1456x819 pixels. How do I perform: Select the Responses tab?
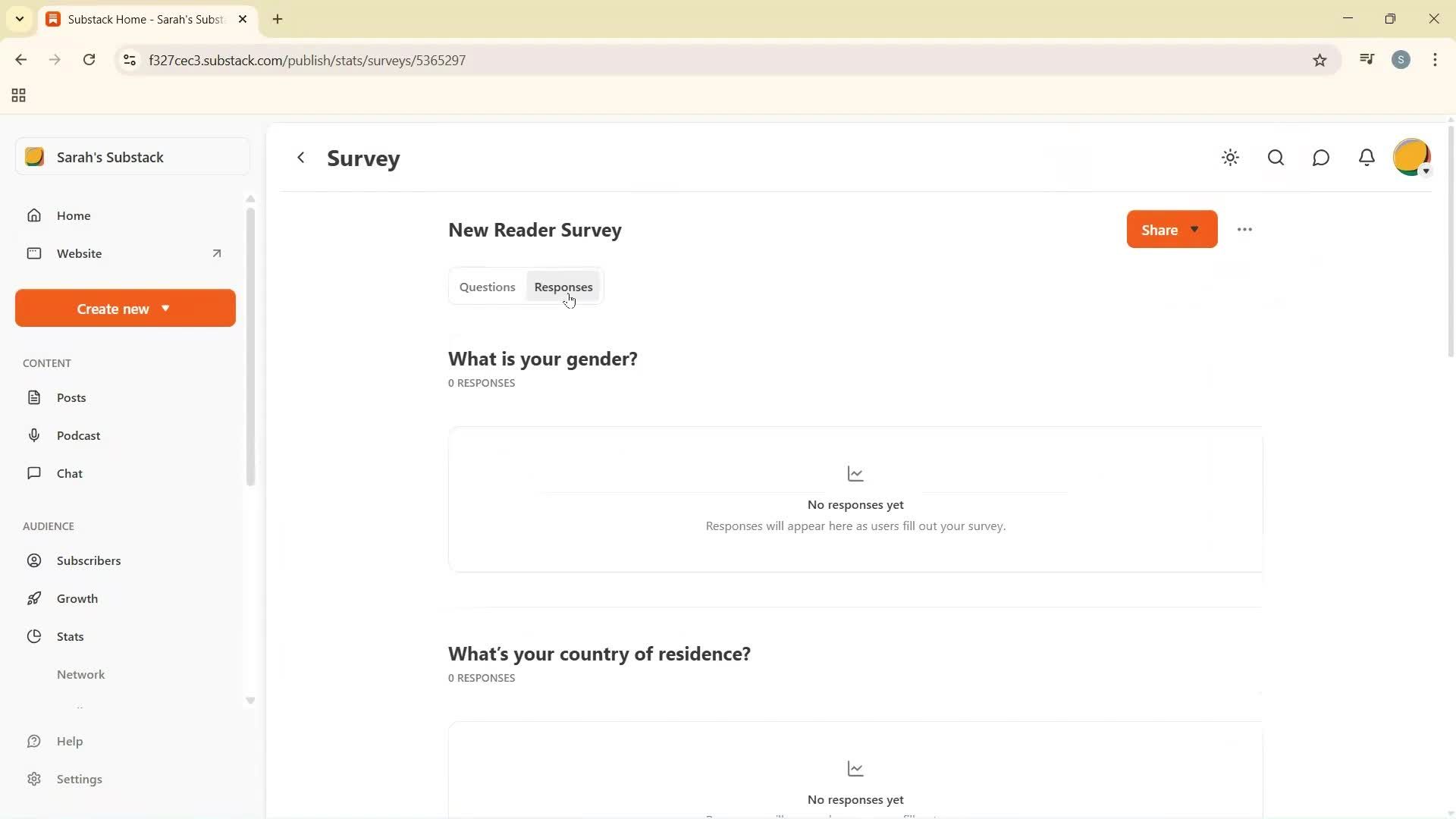563,287
